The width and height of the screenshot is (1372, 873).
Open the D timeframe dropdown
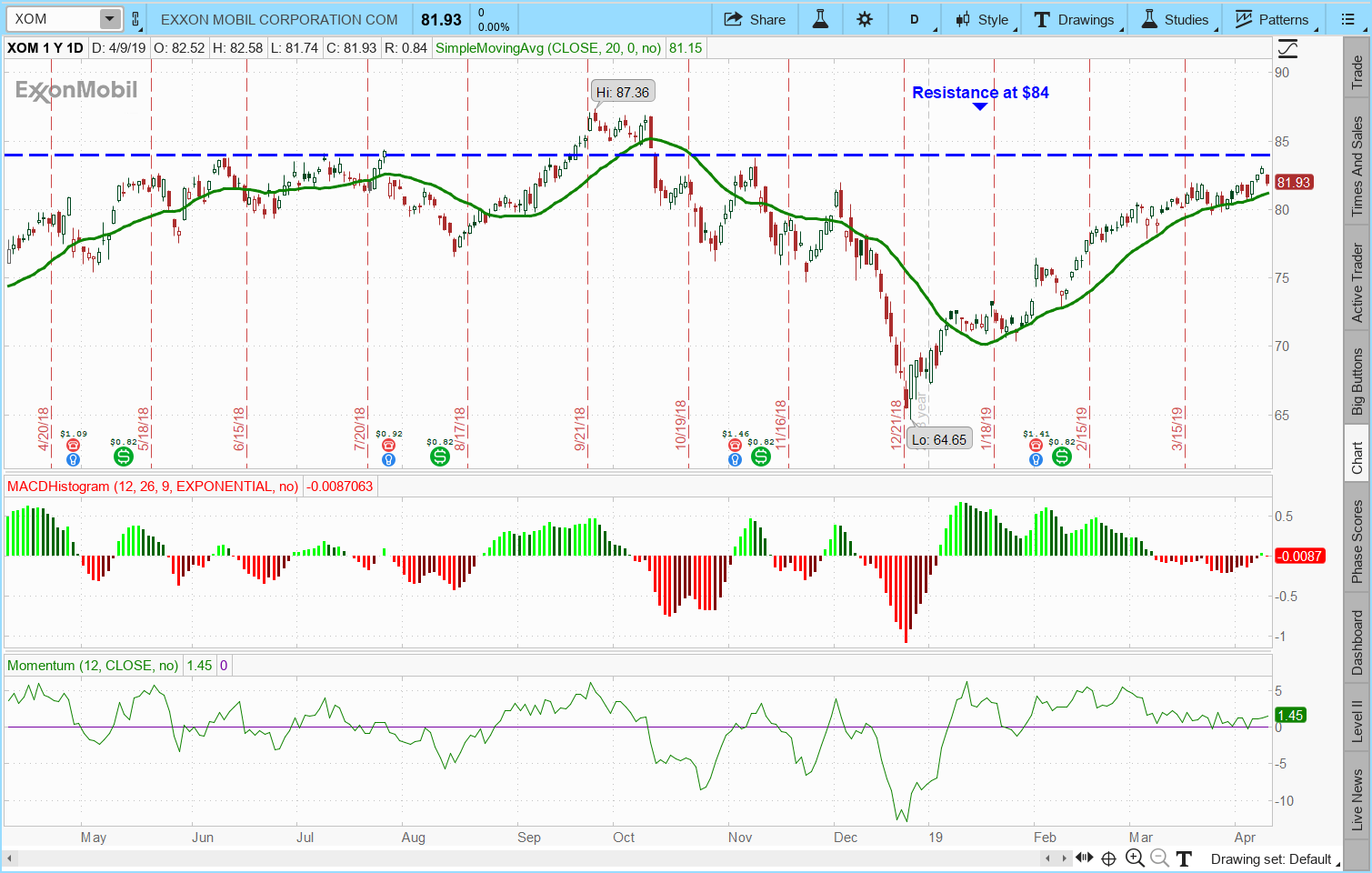pos(915,19)
